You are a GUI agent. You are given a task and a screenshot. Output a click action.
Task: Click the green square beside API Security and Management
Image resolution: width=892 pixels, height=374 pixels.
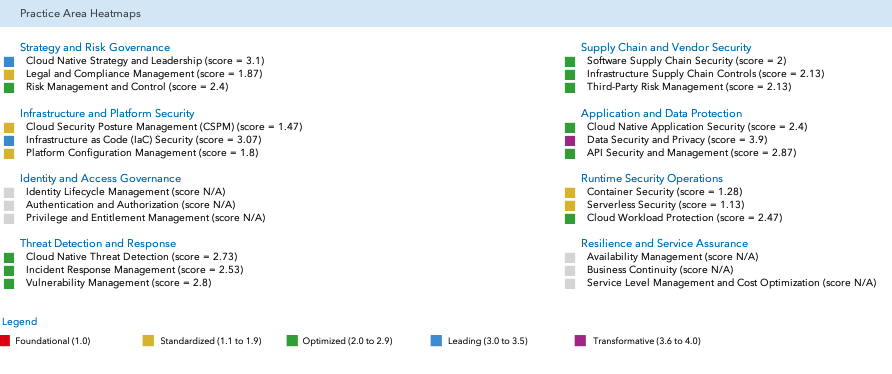pos(570,154)
